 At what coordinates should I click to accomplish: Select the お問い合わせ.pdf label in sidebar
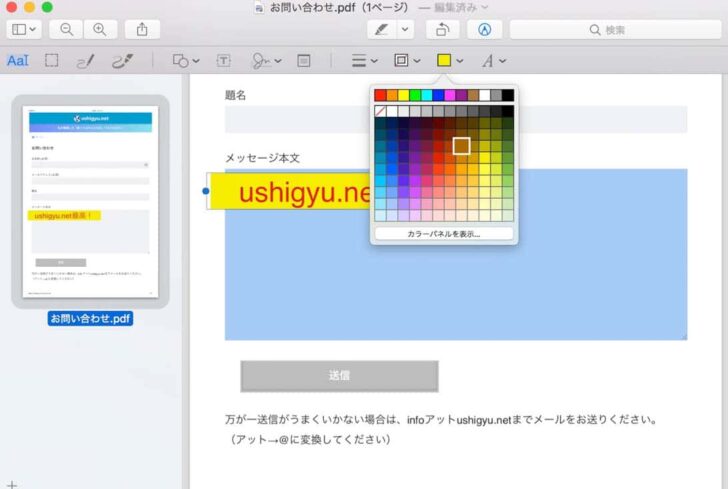coord(90,319)
